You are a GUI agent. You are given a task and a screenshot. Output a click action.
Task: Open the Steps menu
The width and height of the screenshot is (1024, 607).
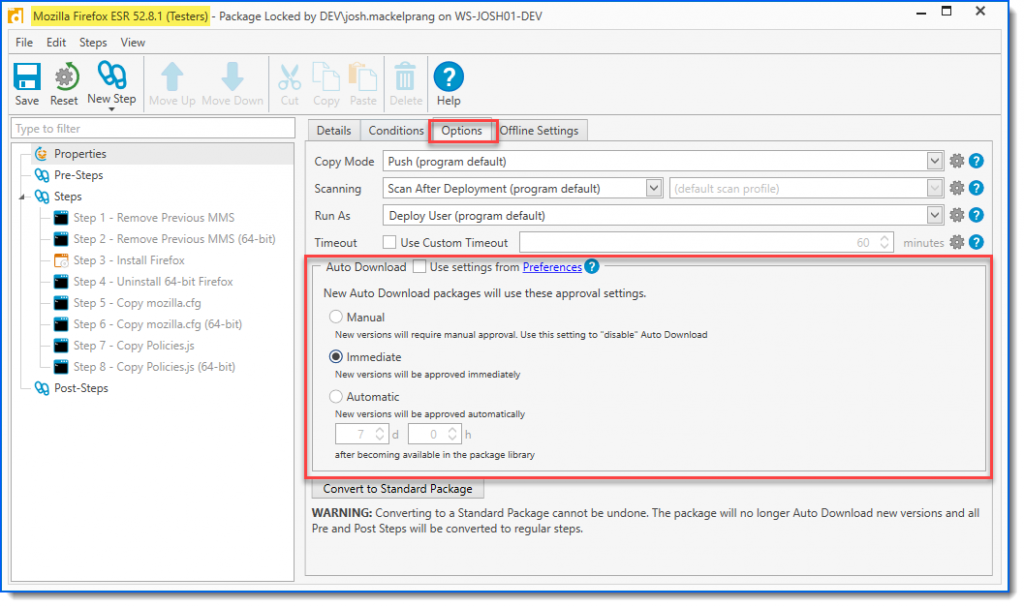93,42
